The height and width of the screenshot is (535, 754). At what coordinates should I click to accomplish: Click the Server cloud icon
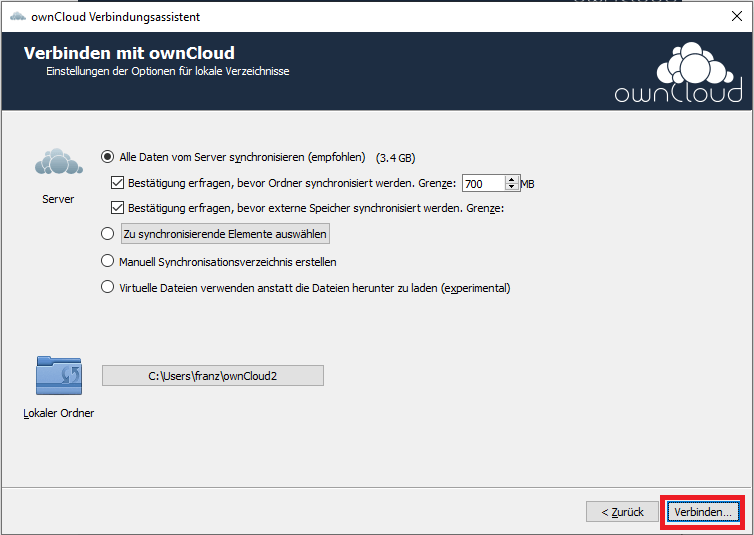coord(59,162)
